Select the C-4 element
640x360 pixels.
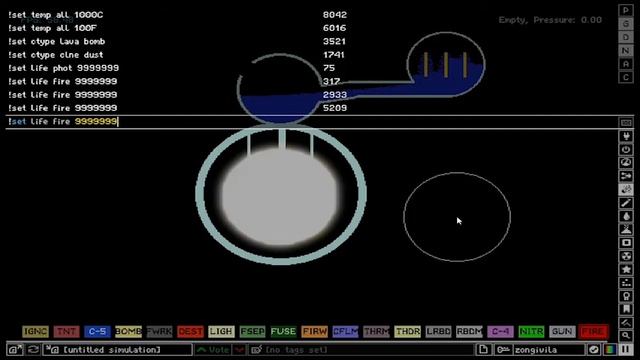pos(500,331)
